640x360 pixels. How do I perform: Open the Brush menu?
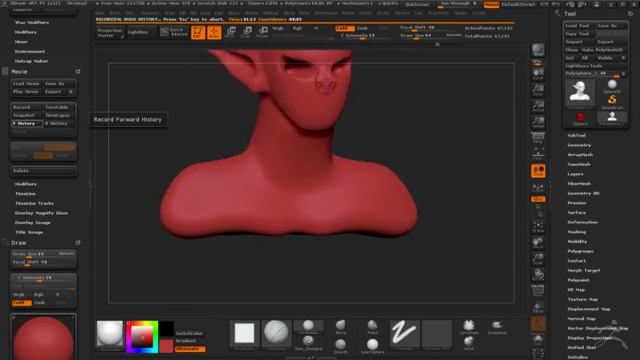[x=115, y=13]
